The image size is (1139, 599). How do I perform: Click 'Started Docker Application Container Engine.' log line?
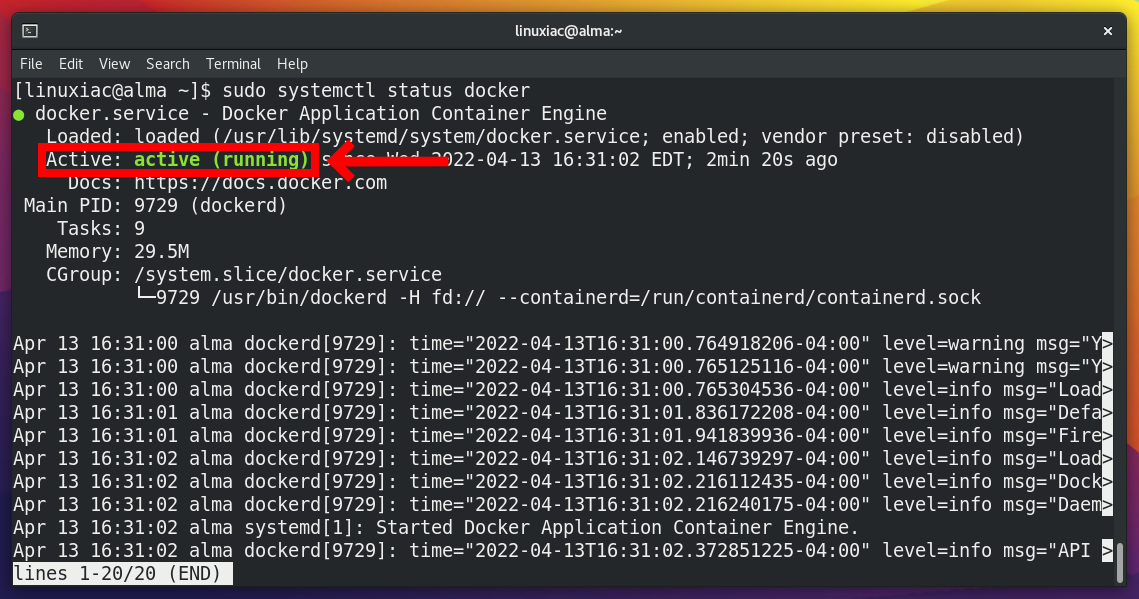[x=436, y=527]
